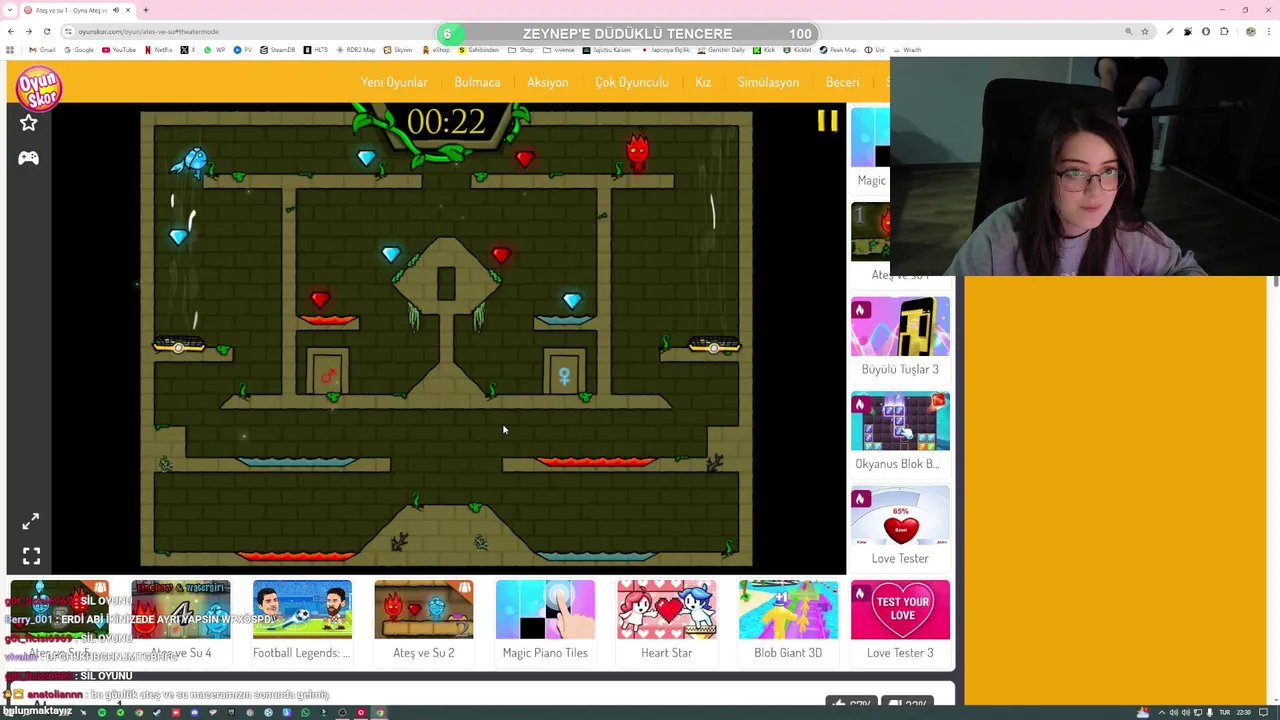The width and height of the screenshot is (1280, 720).
Task: Open Büyülü Tuşlar 3 game thumbnail
Action: tap(900, 326)
